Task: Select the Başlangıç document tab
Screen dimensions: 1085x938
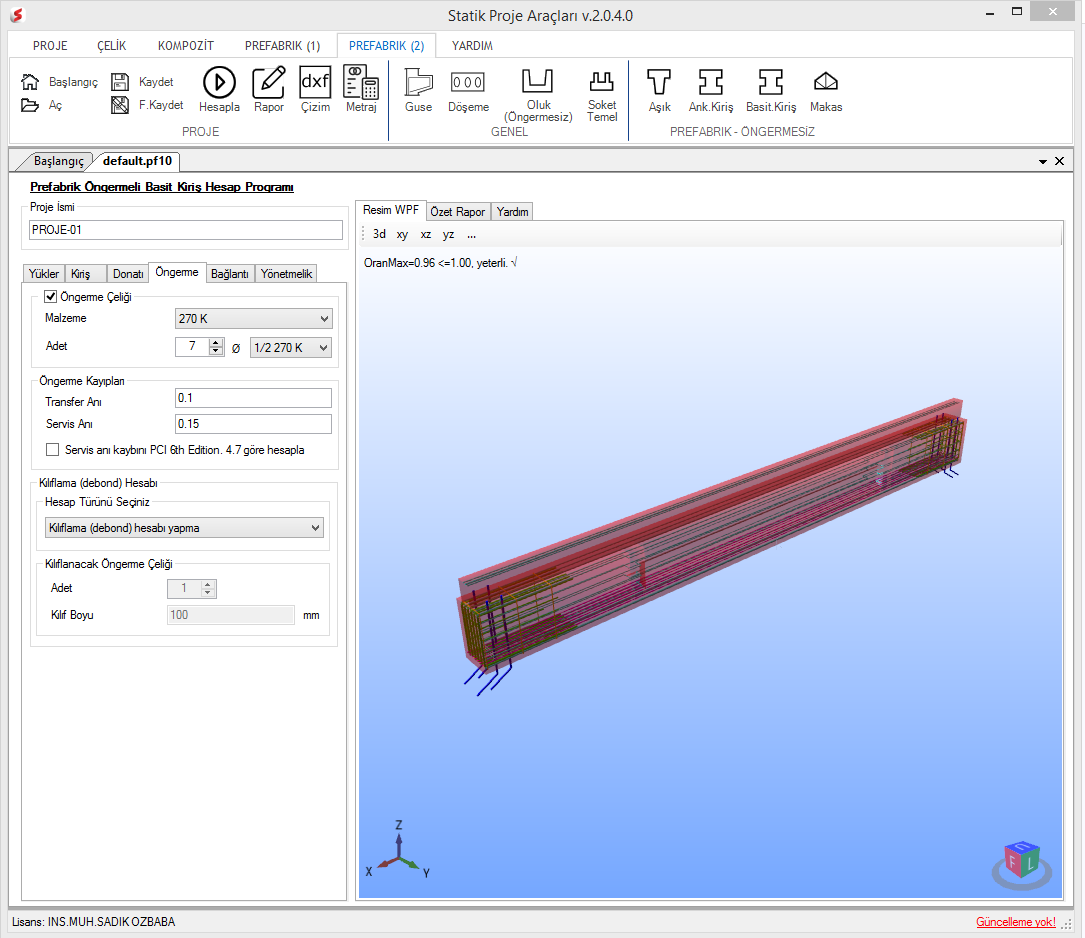Action: [x=58, y=161]
